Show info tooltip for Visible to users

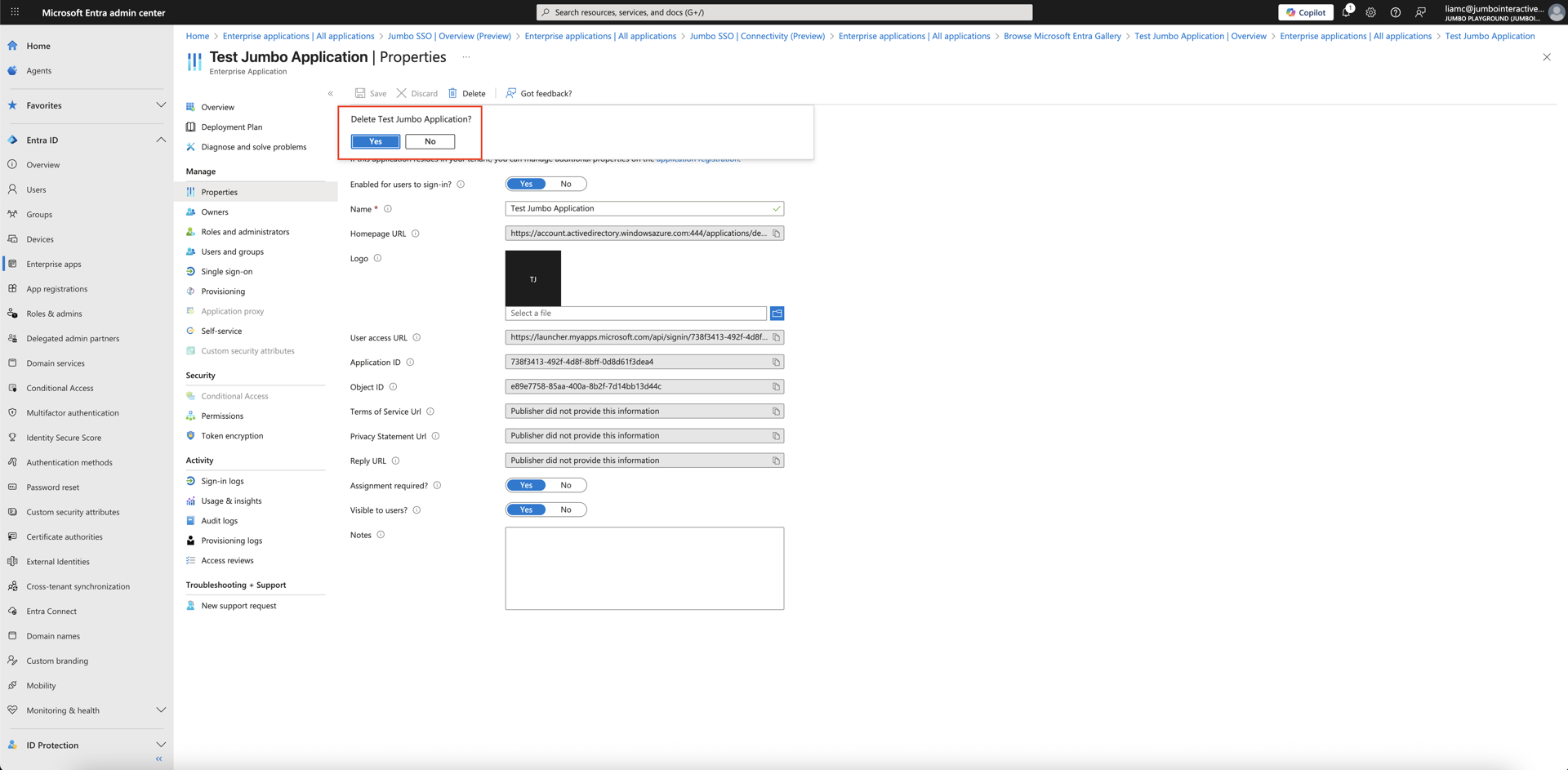point(416,510)
